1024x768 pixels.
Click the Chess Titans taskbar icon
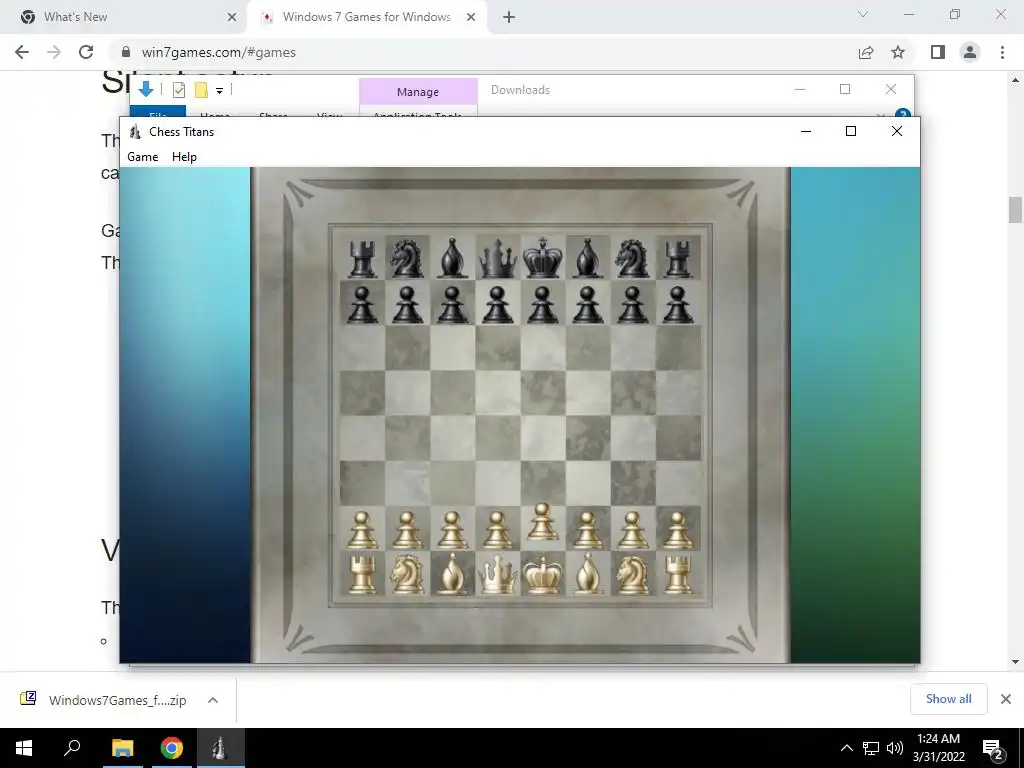219,748
